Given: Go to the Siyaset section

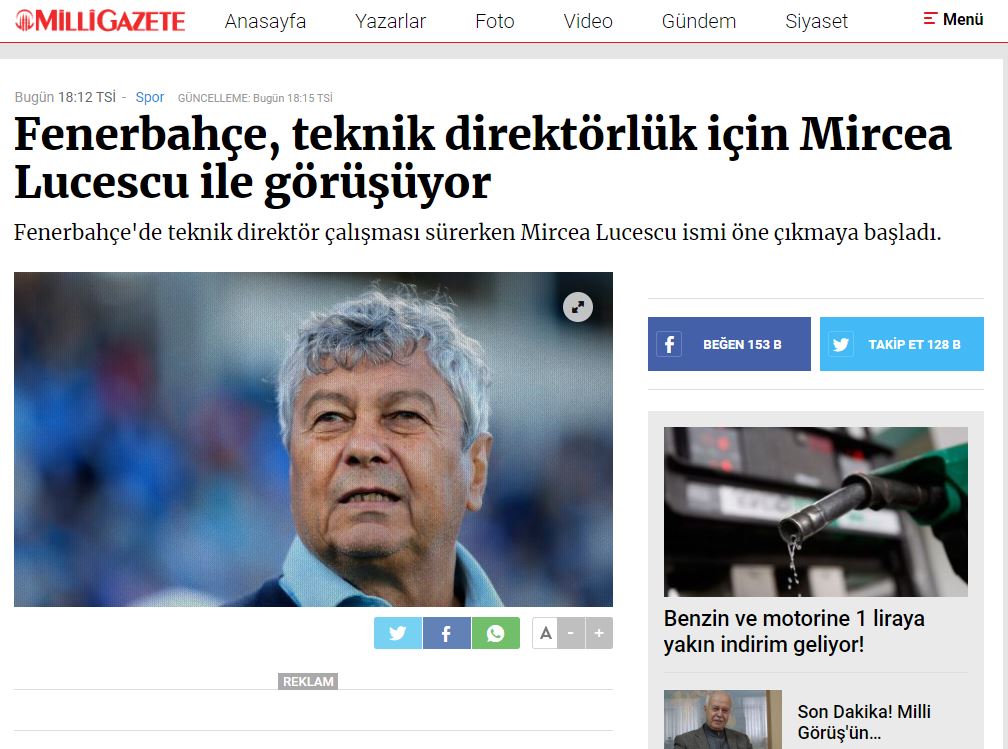Looking at the screenshot, I should 816,21.
